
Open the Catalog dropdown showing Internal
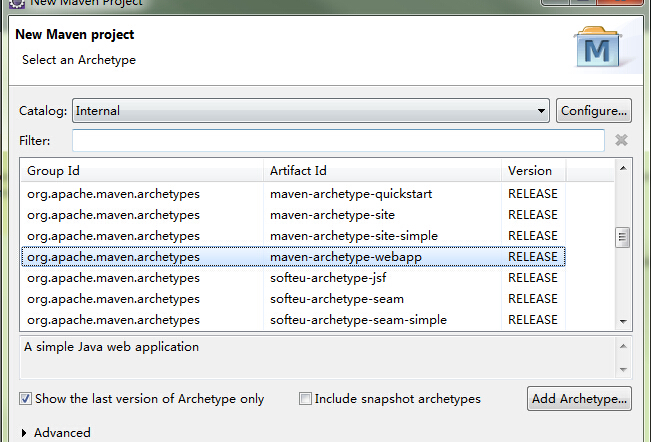click(x=311, y=111)
